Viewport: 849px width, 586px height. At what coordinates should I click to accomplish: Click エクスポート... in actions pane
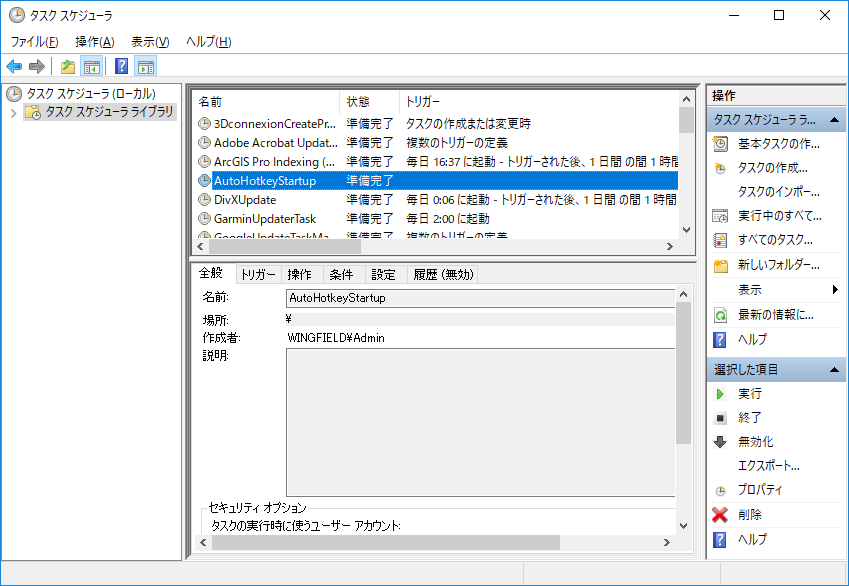coord(768,466)
